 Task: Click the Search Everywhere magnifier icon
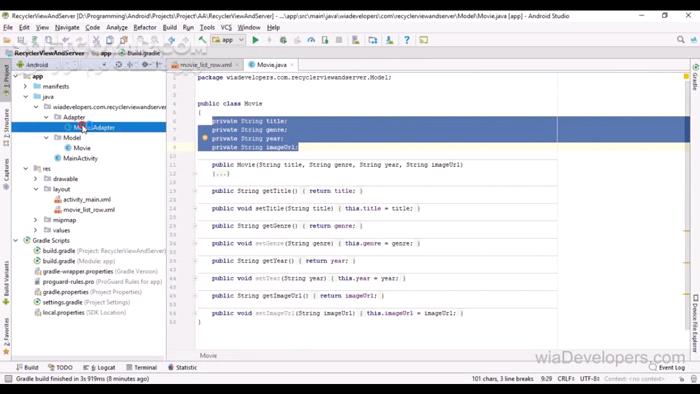tap(680, 40)
